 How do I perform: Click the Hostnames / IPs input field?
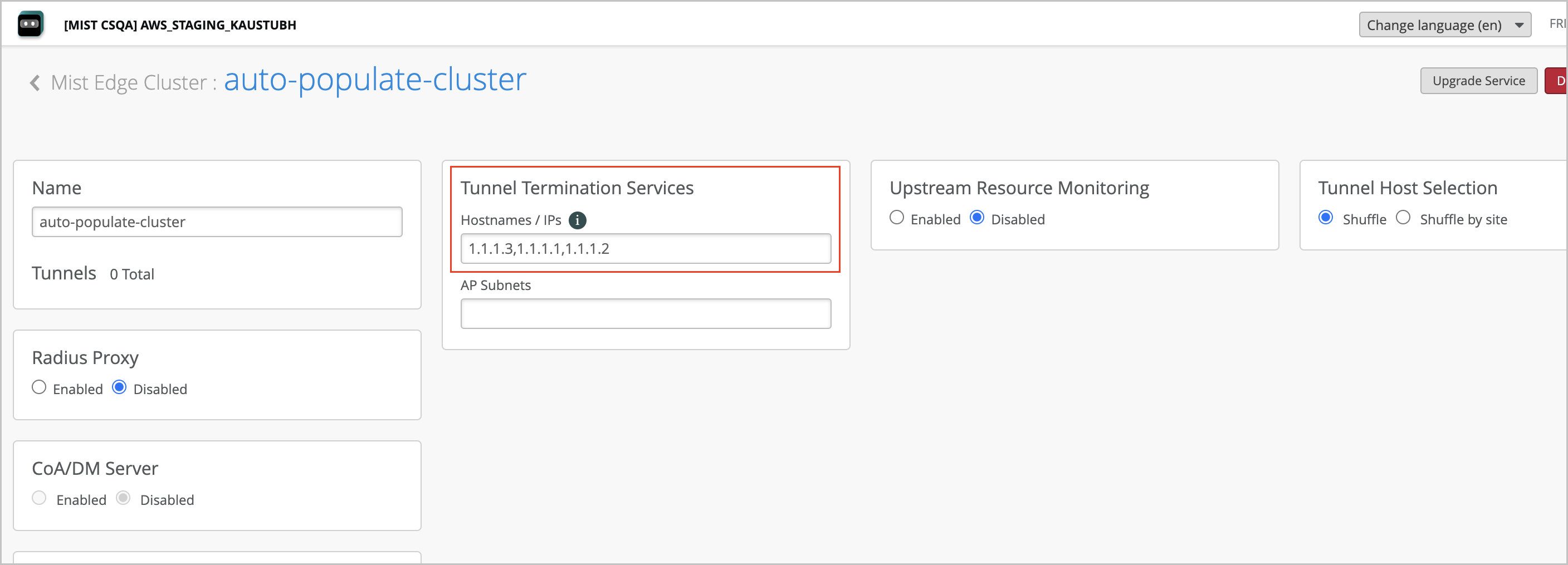[x=645, y=249]
